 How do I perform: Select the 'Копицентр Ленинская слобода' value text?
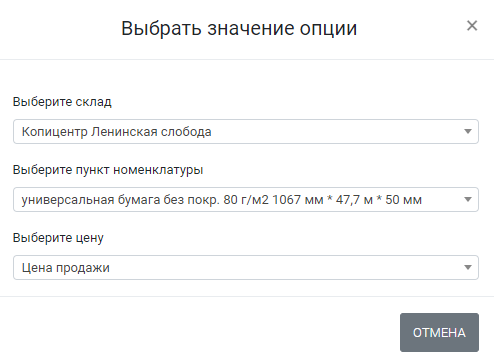point(116,132)
